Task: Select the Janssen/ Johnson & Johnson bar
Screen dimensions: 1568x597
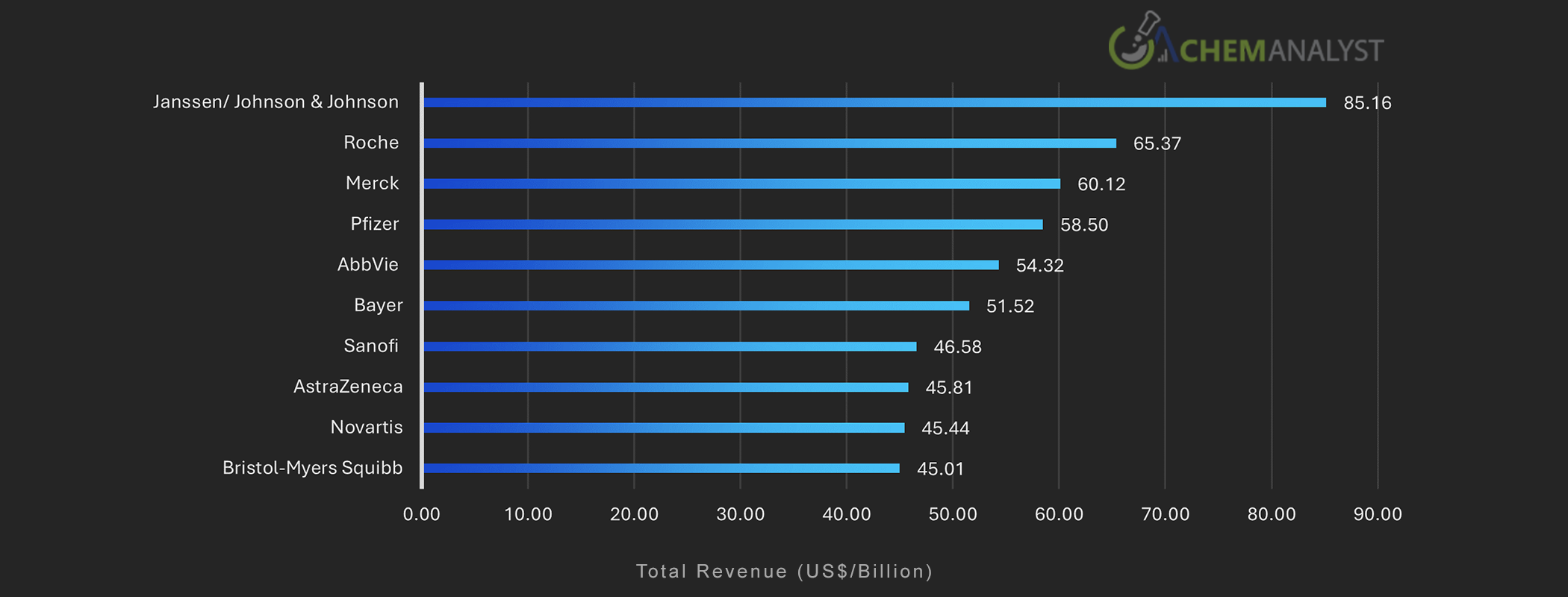Action: click(x=874, y=102)
